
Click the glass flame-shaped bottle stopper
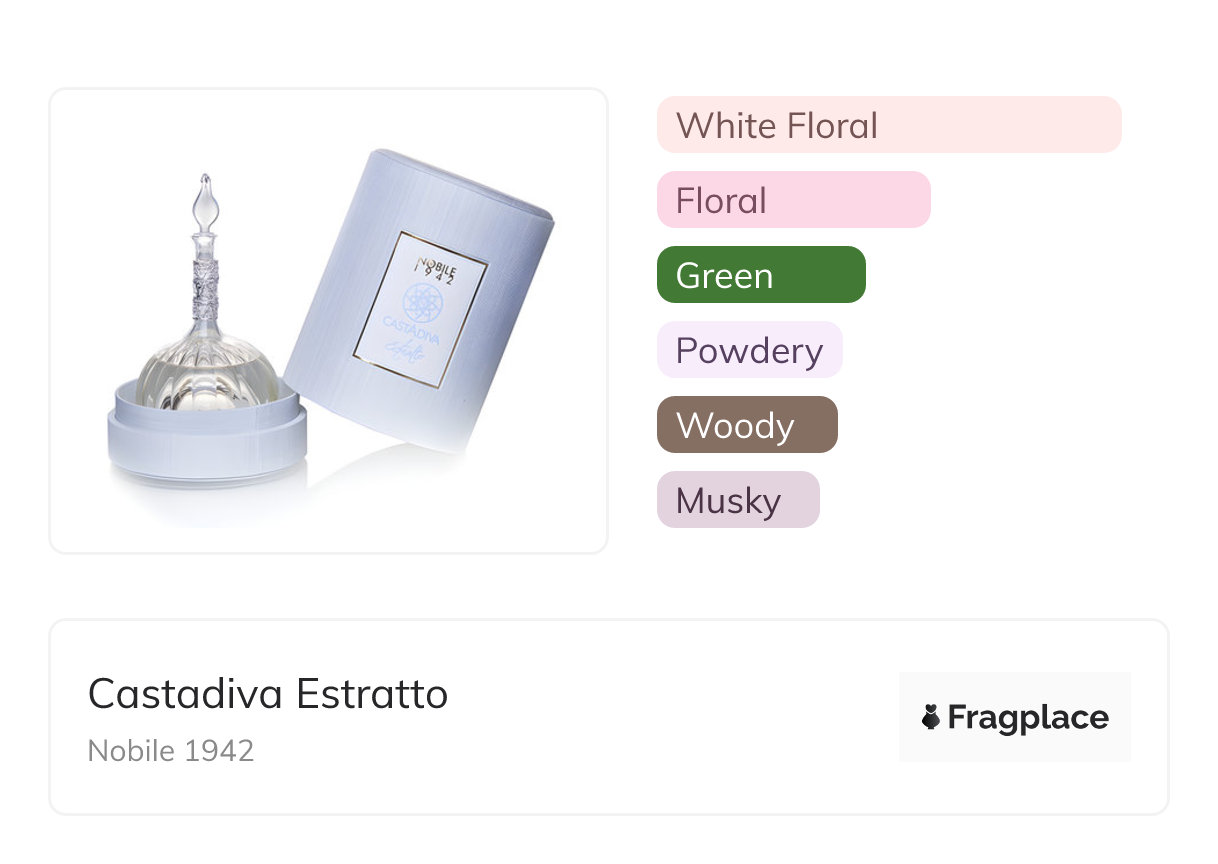pyautogui.click(x=205, y=205)
